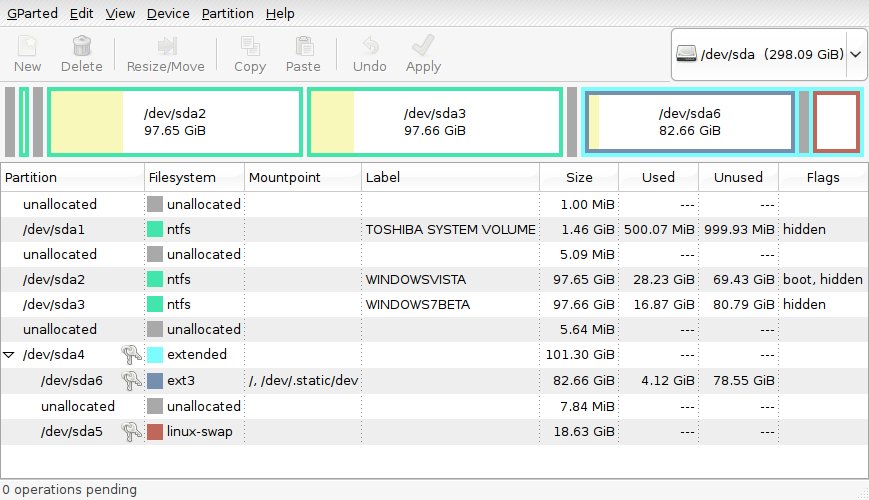The image size is (869, 500).
Task: Open the GParted menu
Action: coord(32,14)
